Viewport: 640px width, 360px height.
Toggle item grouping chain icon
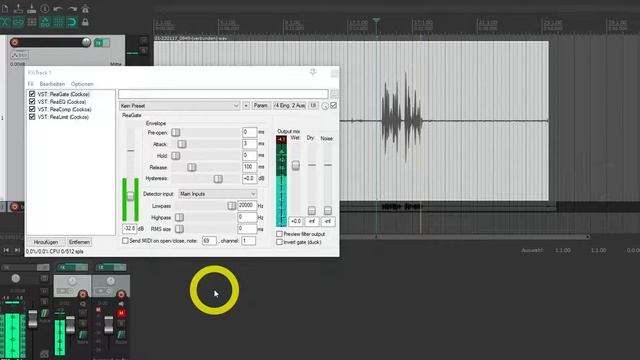pos(18,22)
